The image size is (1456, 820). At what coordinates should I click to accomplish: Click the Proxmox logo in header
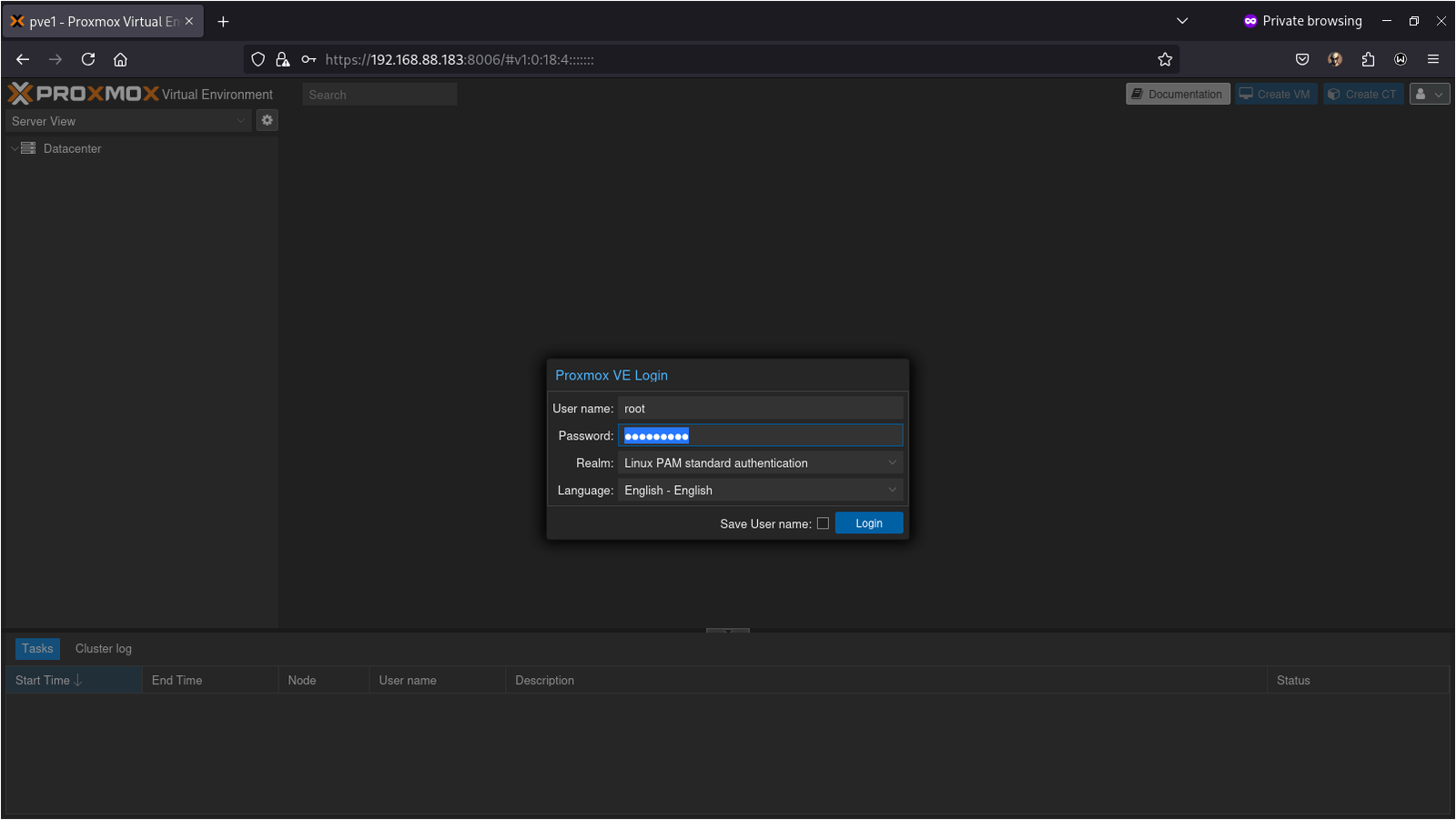click(83, 94)
